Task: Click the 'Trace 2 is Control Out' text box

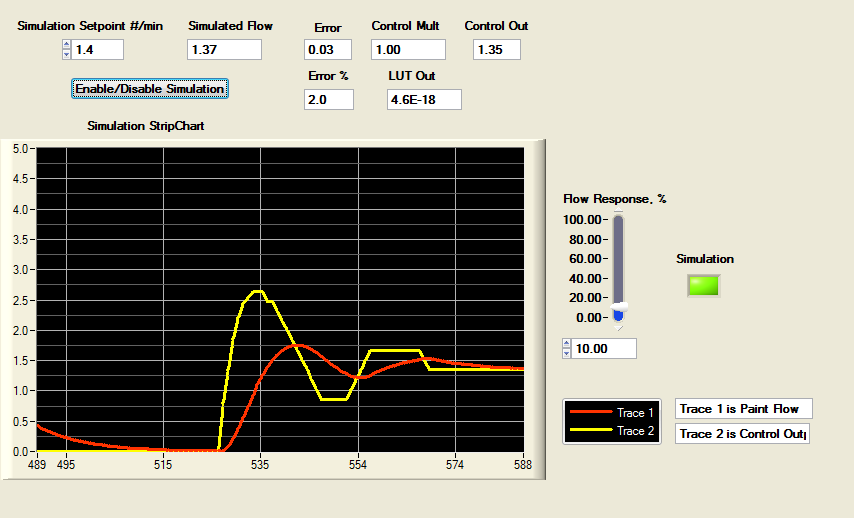Action: click(742, 434)
